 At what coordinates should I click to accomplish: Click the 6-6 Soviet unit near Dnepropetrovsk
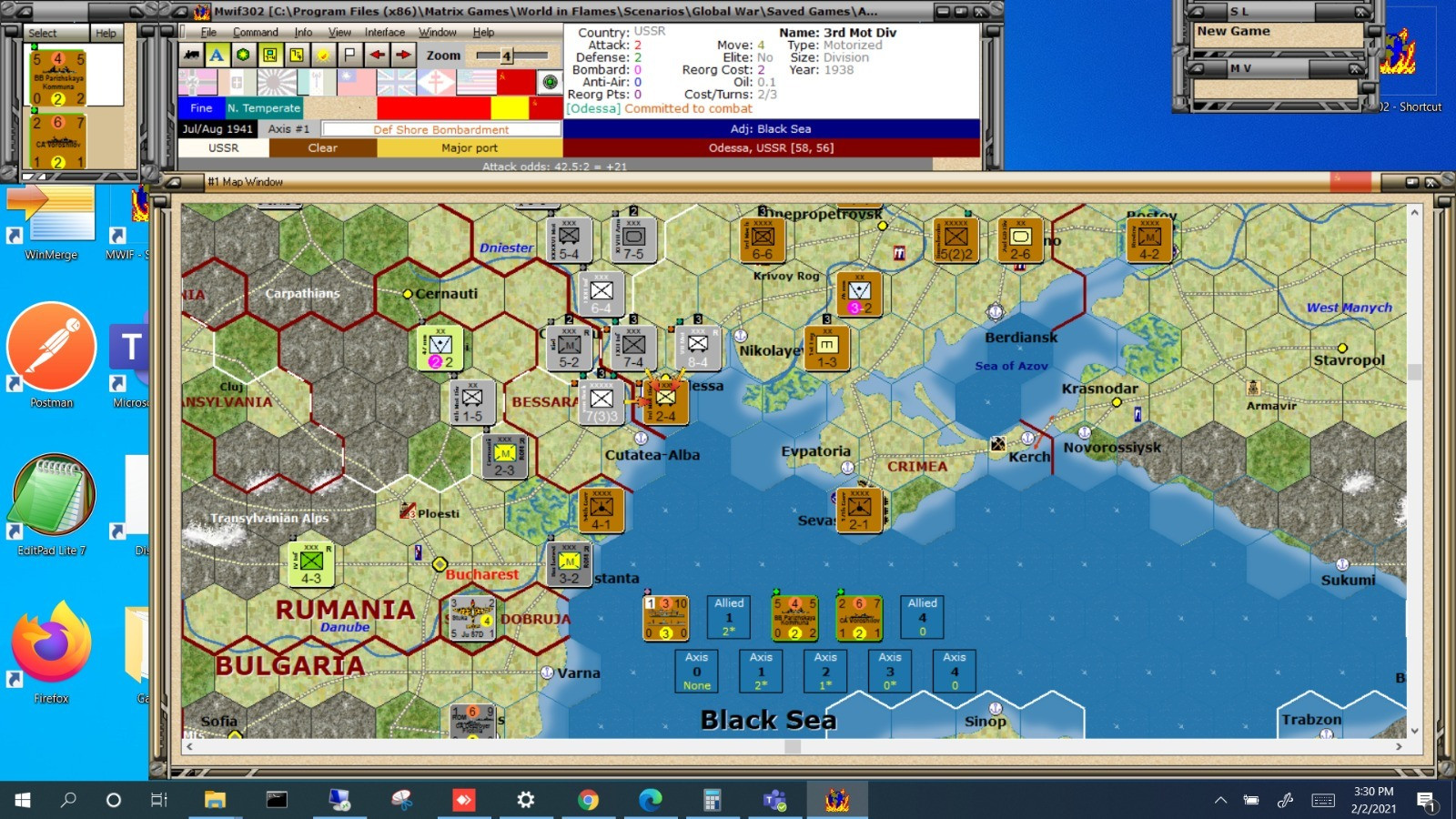click(763, 240)
